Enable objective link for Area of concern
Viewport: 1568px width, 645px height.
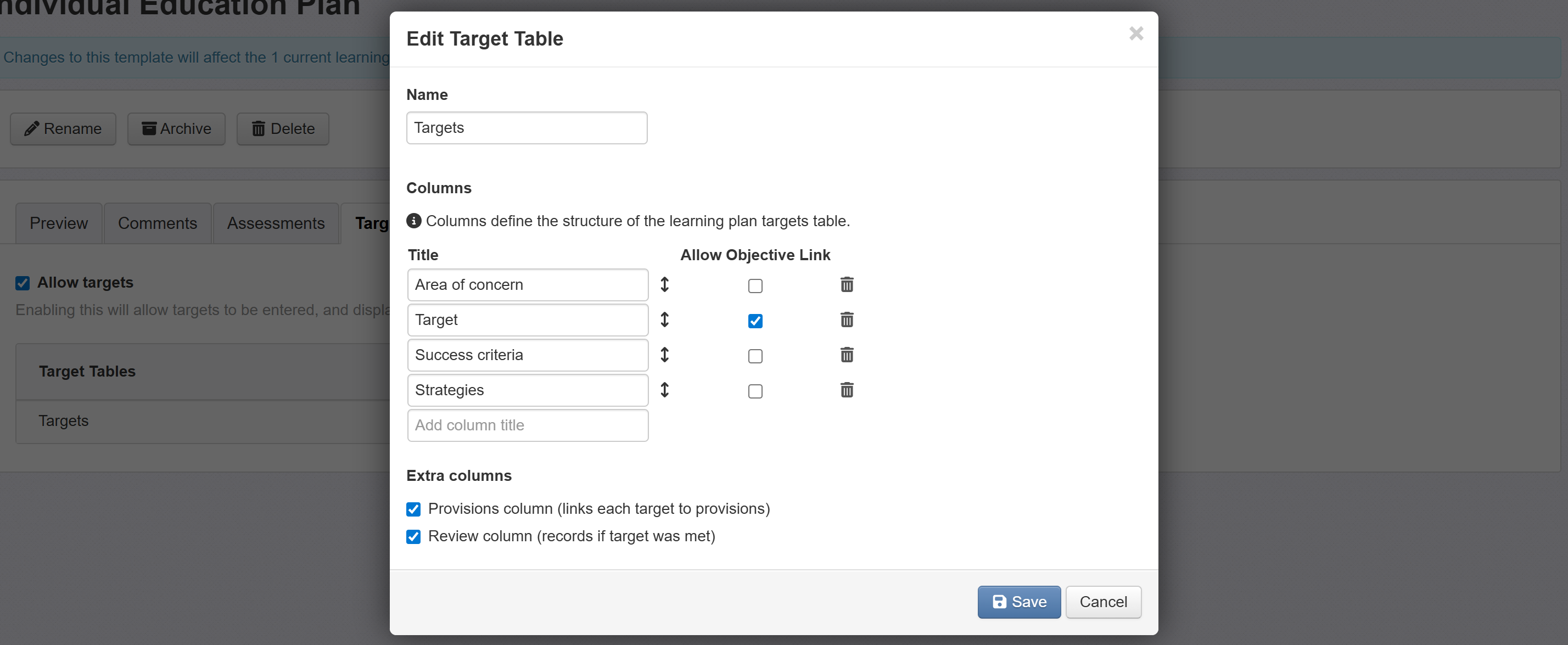click(x=755, y=286)
